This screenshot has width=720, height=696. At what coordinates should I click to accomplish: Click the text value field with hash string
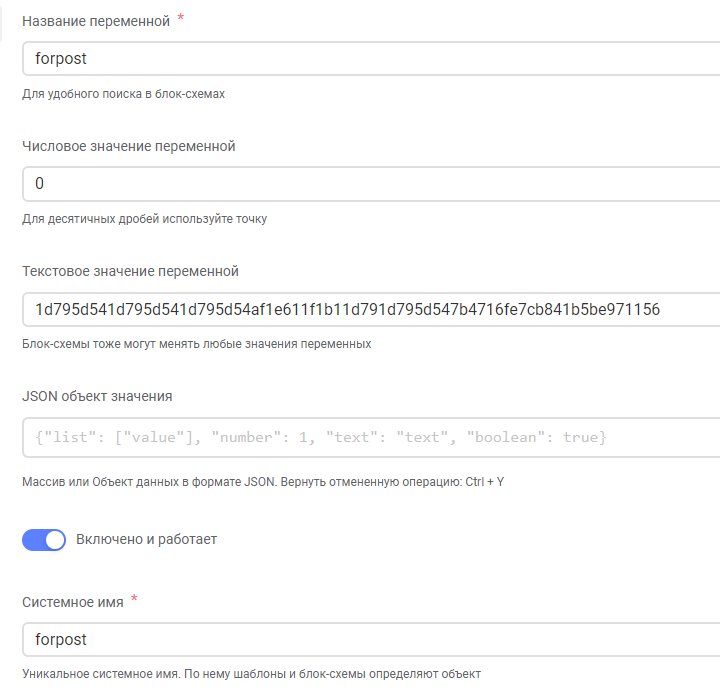click(x=371, y=309)
